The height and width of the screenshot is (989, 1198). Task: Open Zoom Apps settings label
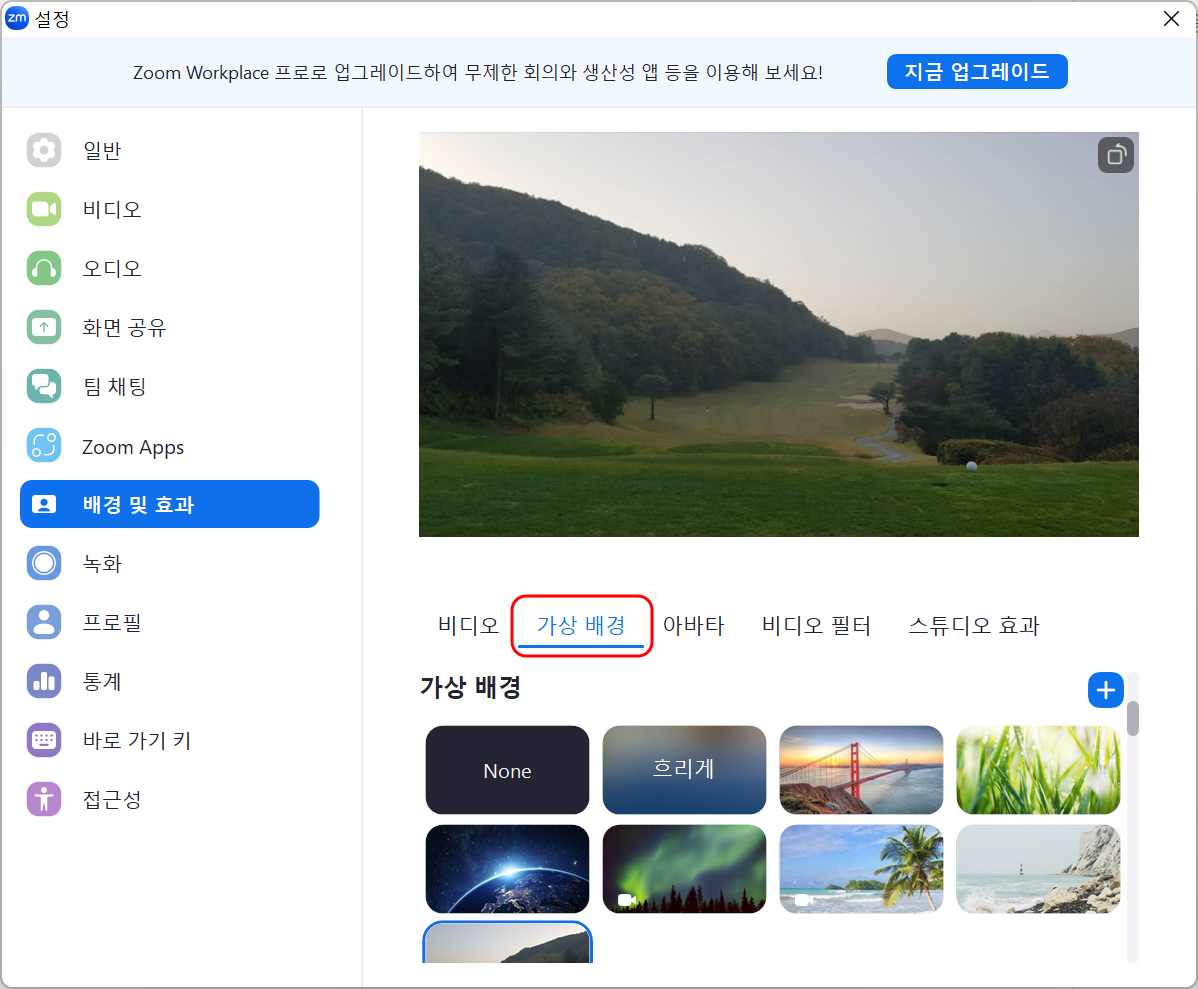(133, 447)
